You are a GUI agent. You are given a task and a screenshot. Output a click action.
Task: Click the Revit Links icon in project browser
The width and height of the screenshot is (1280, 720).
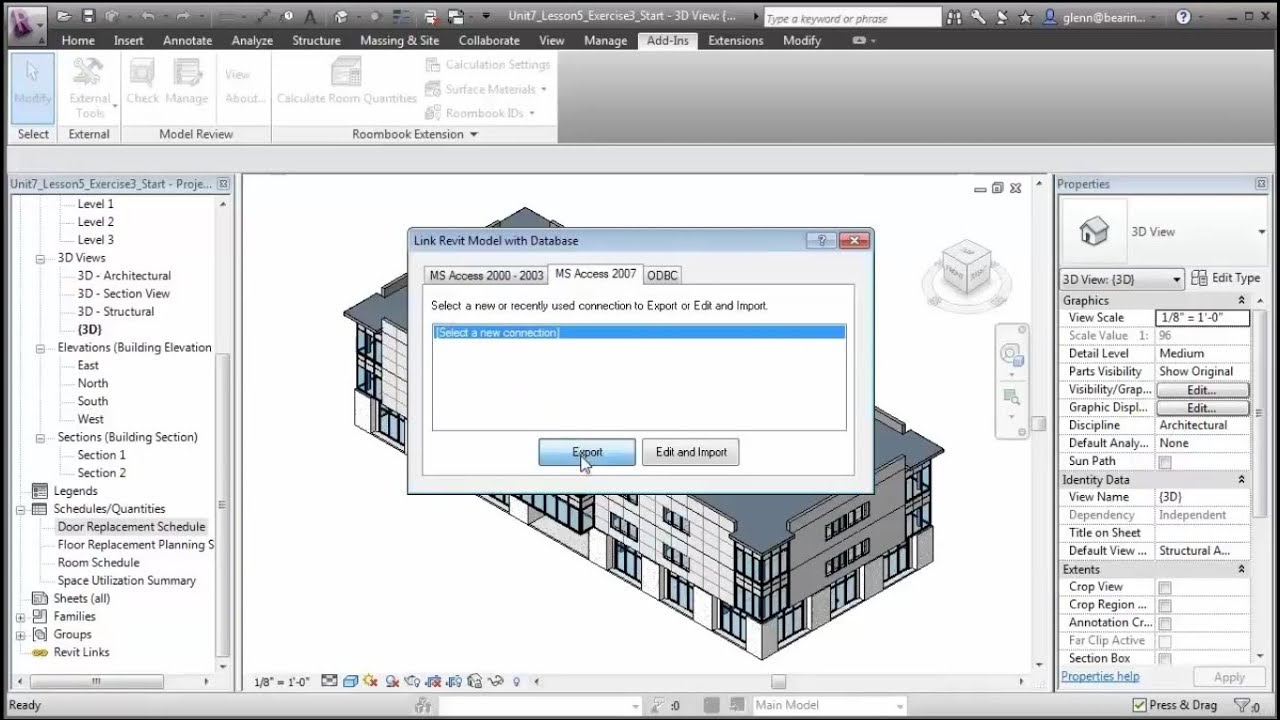pyautogui.click(x=40, y=652)
